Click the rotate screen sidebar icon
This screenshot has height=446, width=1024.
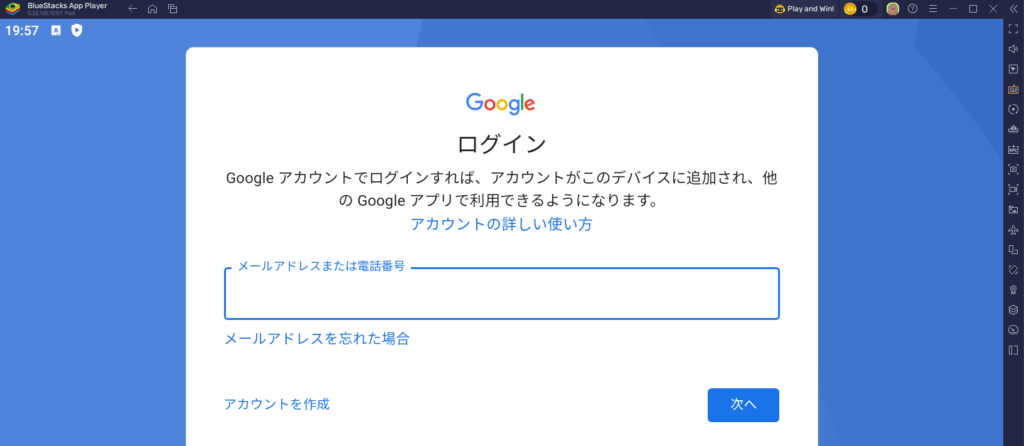[x=1013, y=249]
